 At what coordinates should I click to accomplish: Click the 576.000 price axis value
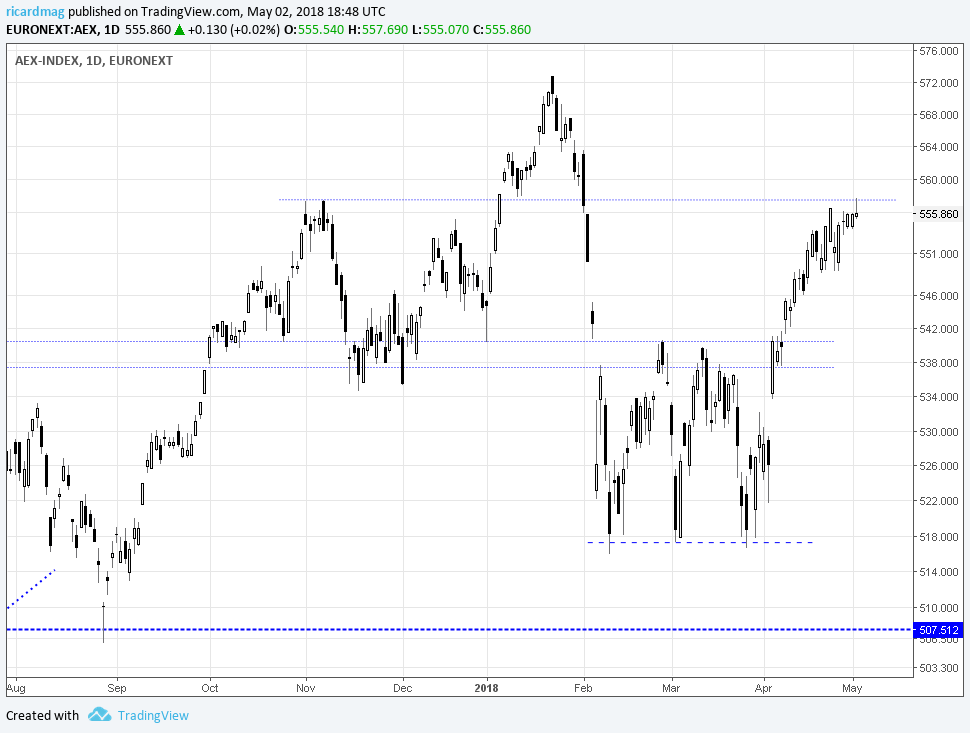[x=939, y=51]
